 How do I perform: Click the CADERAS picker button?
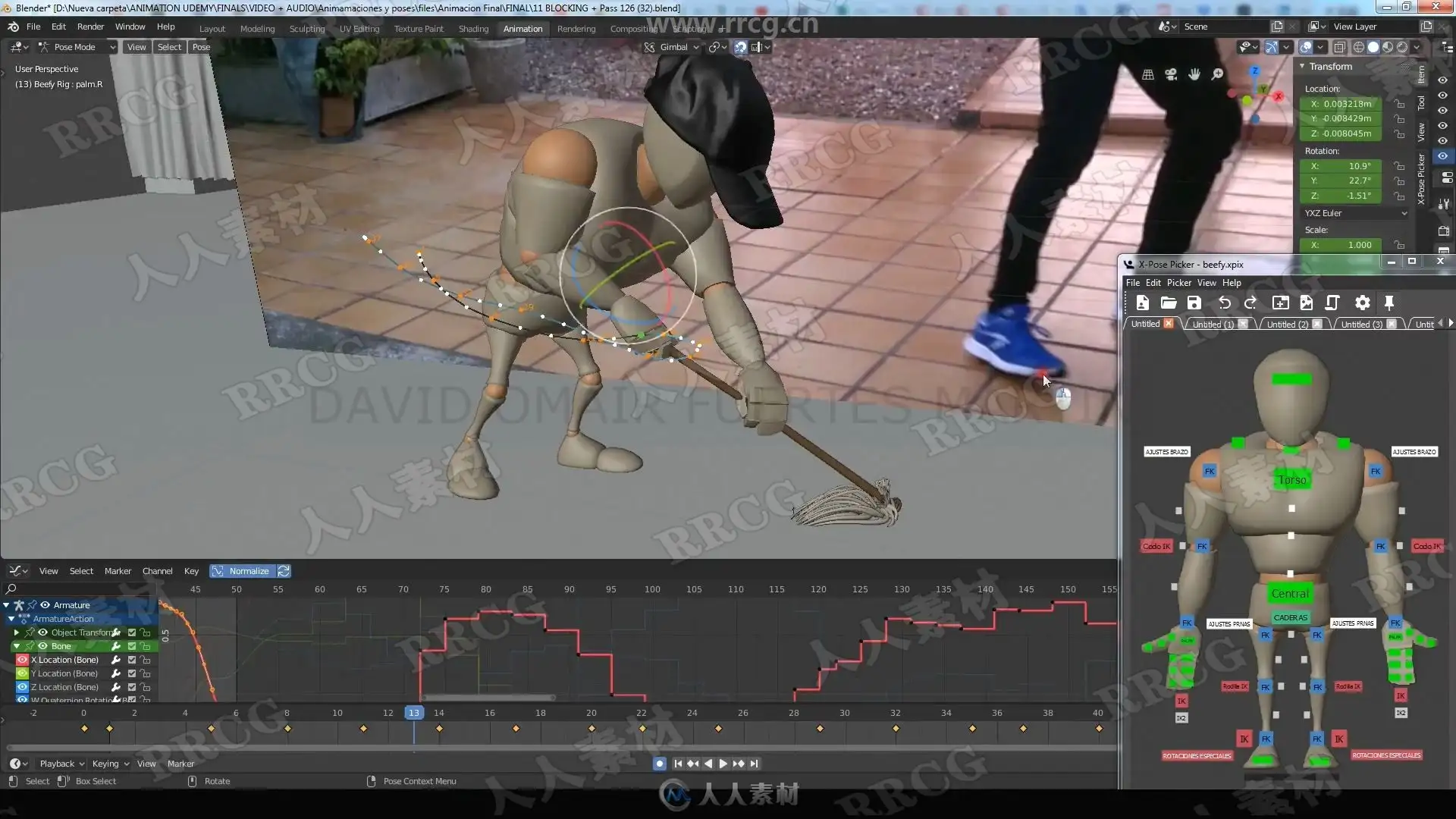tap(1290, 618)
